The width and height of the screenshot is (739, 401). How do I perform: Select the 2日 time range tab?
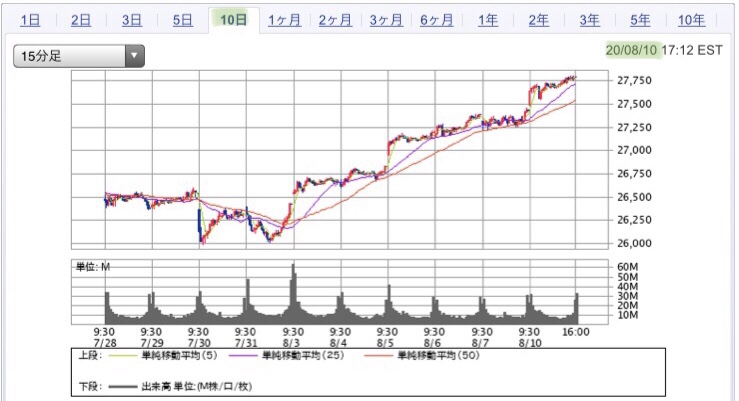(81, 20)
